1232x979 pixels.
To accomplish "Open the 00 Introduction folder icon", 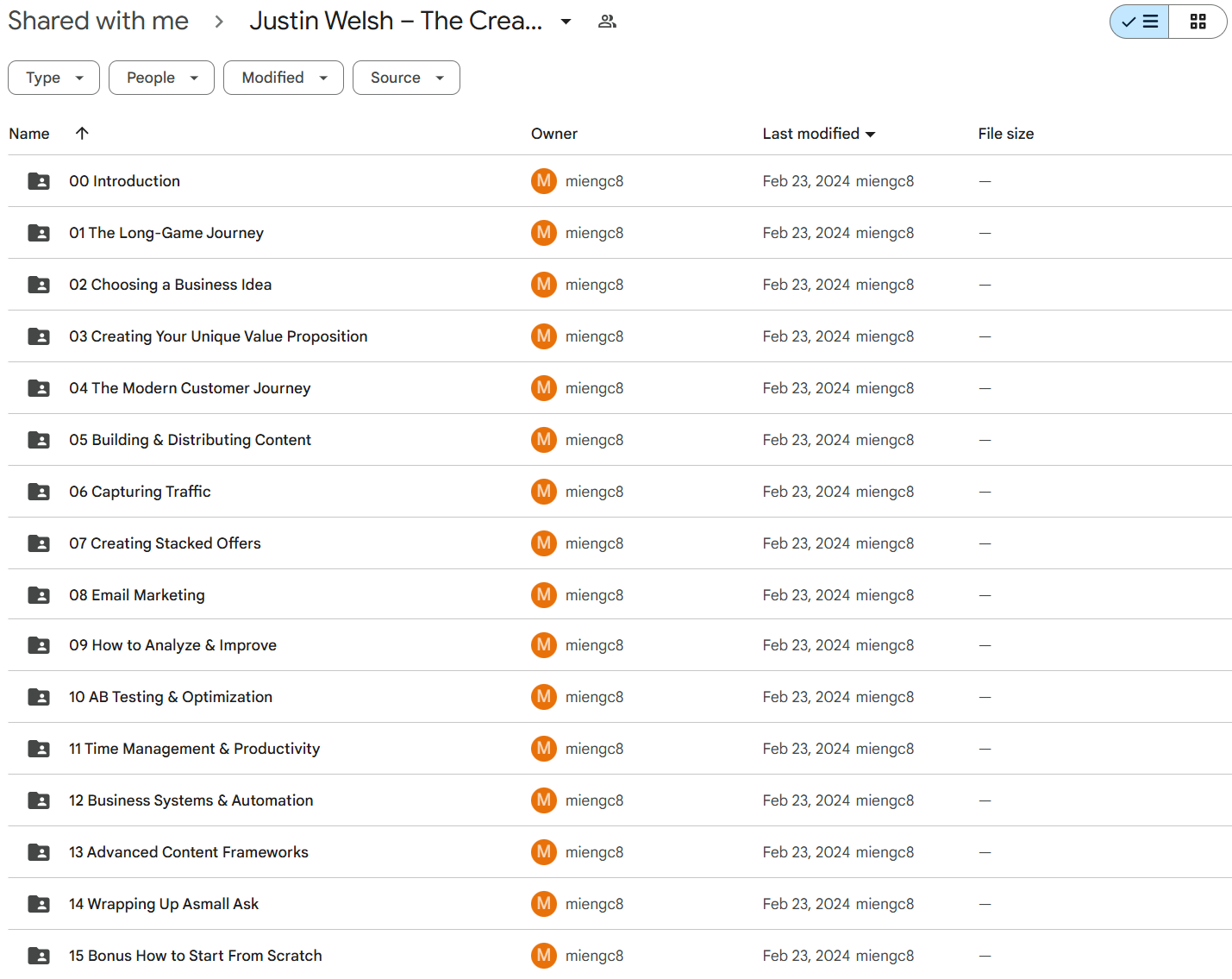I will [39, 181].
